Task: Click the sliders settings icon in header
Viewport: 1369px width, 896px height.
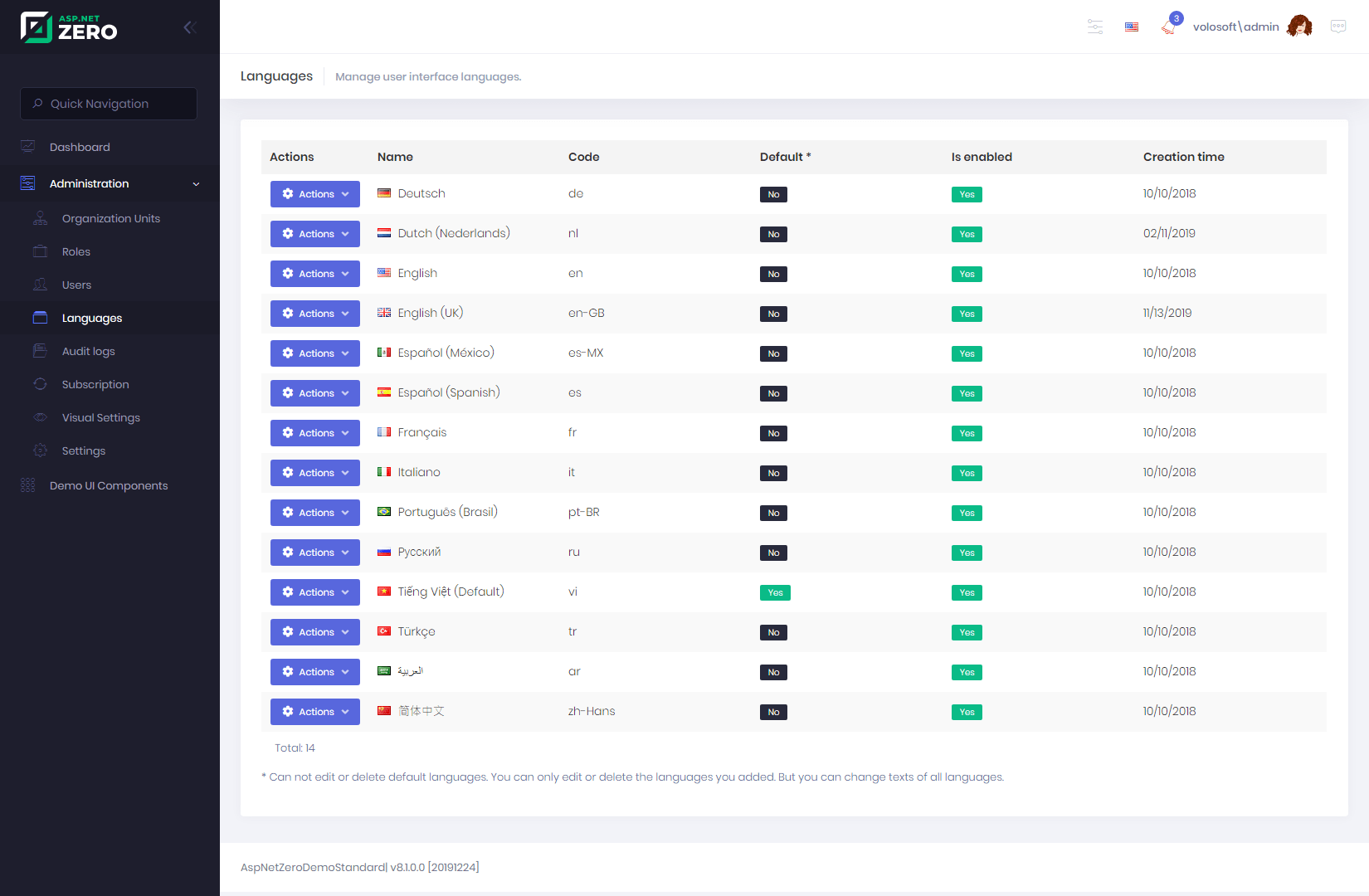Action: click(1095, 27)
